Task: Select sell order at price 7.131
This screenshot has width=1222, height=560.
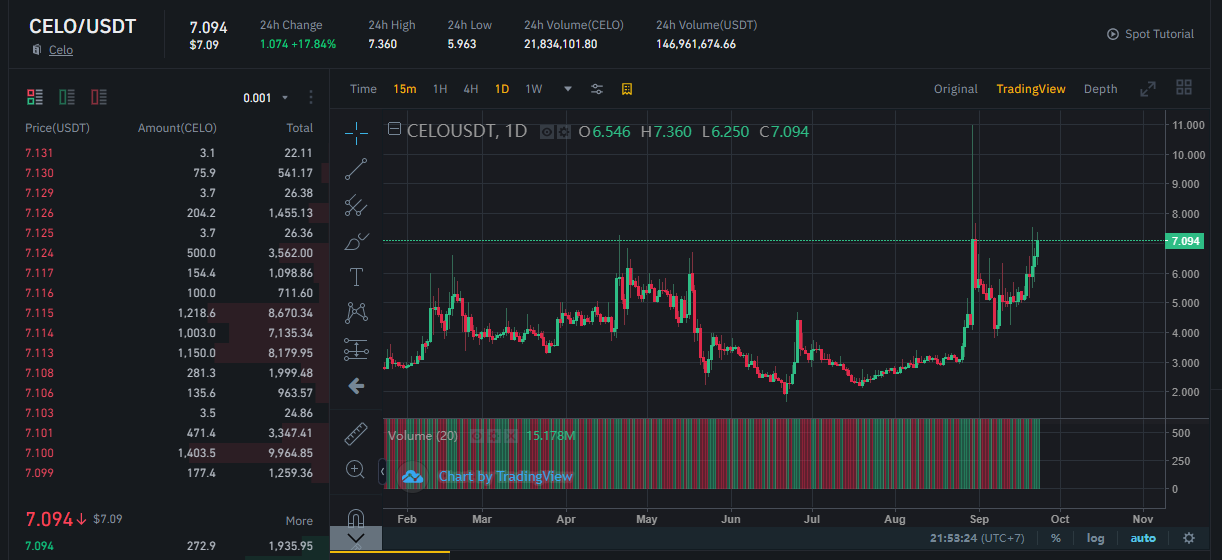Action: pyautogui.click(x=169, y=153)
